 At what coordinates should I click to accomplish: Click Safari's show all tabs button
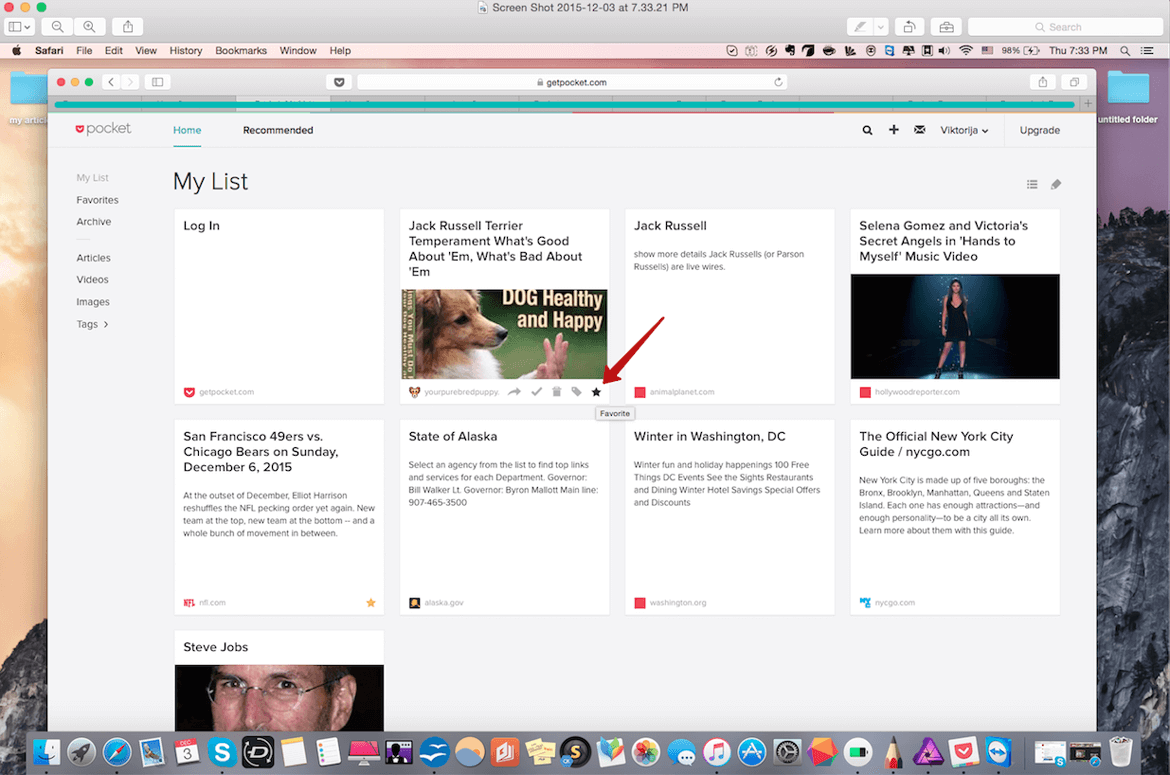[x=1074, y=82]
